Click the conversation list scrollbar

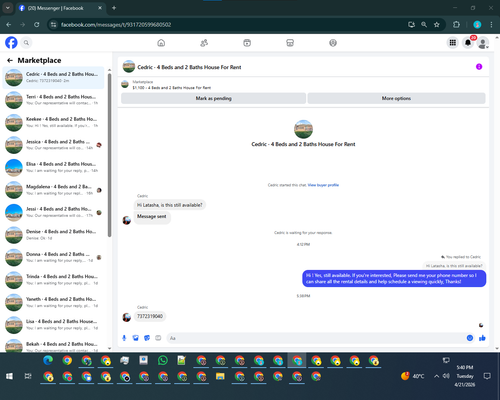[109, 155]
